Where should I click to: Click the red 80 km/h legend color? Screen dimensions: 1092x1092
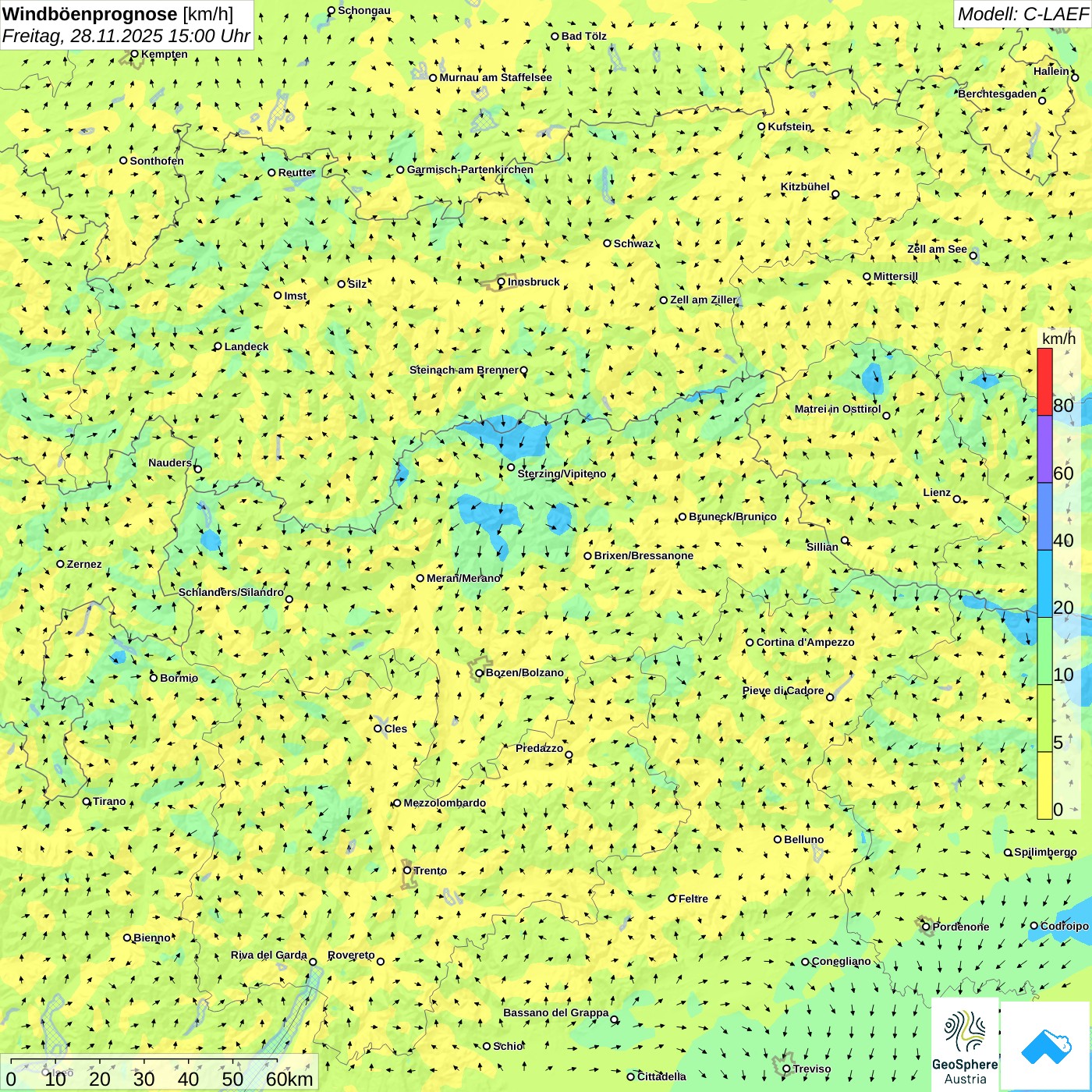click(1044, 381)
